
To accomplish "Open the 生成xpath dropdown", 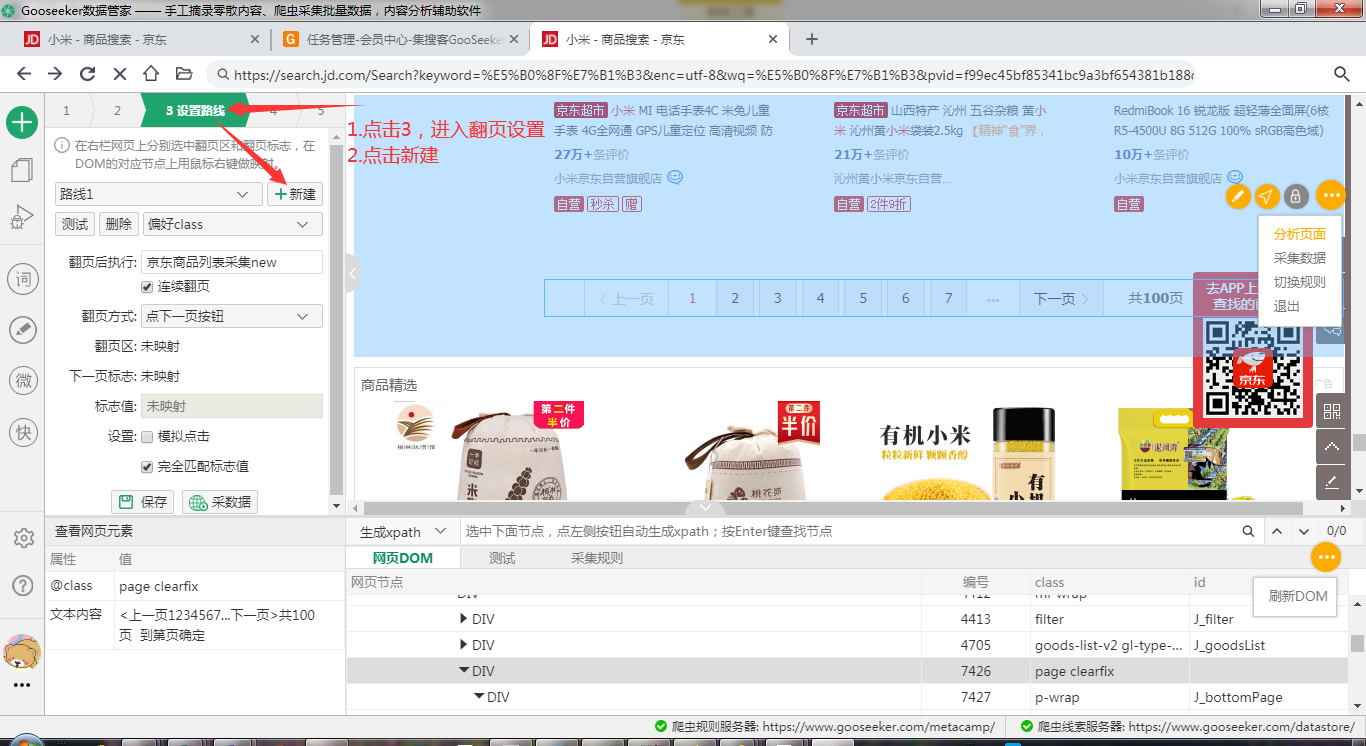I will (x=404, y=532).
